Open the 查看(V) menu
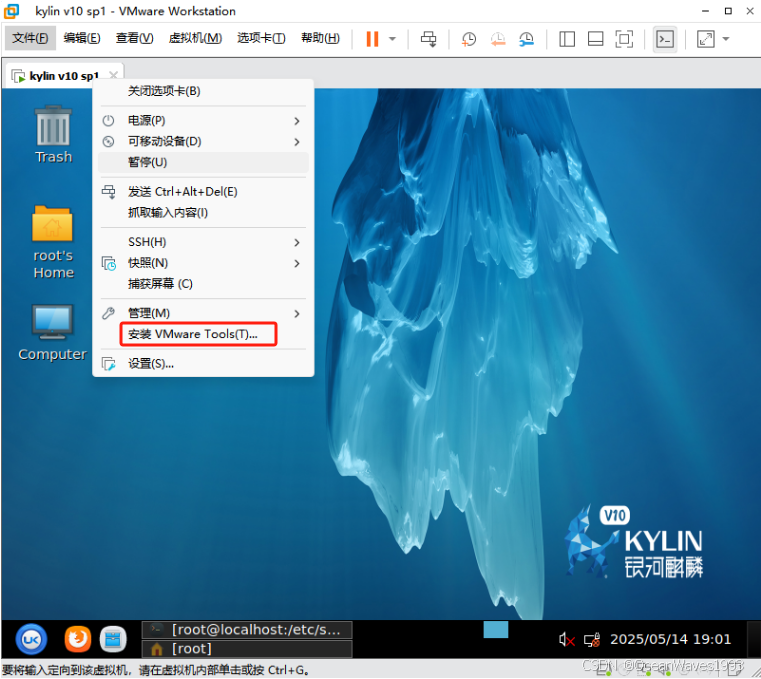 coord(134,38)
